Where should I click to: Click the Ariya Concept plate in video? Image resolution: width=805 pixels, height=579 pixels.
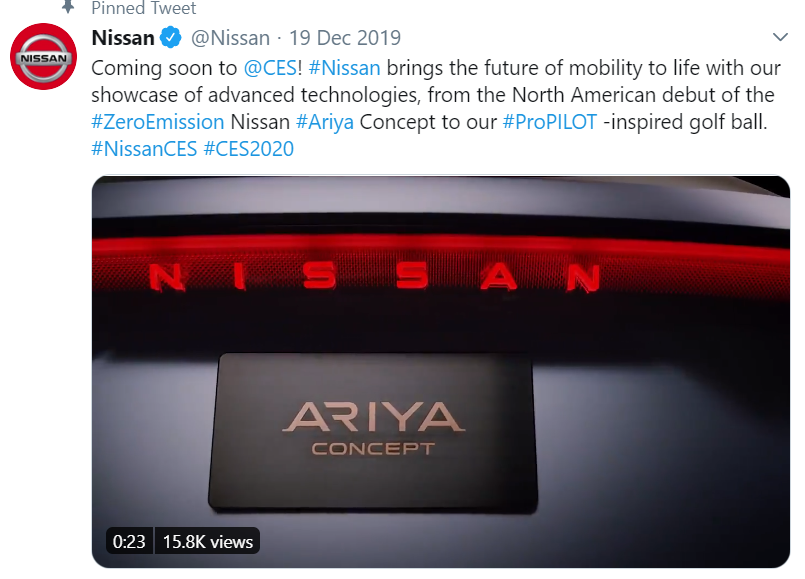373,431
